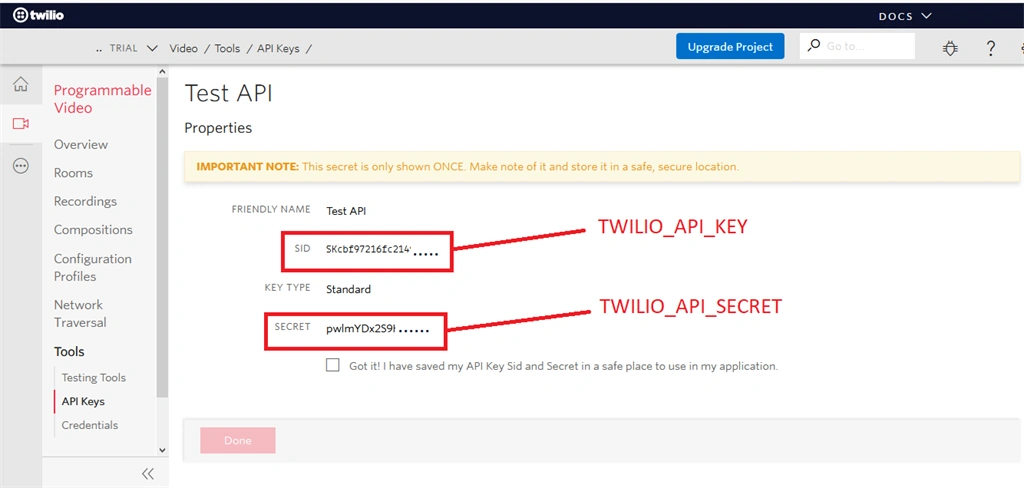This screenshot has width=1024, height=488.
Task: Click sidebar scroll down arrow
Action: (162, 450)
